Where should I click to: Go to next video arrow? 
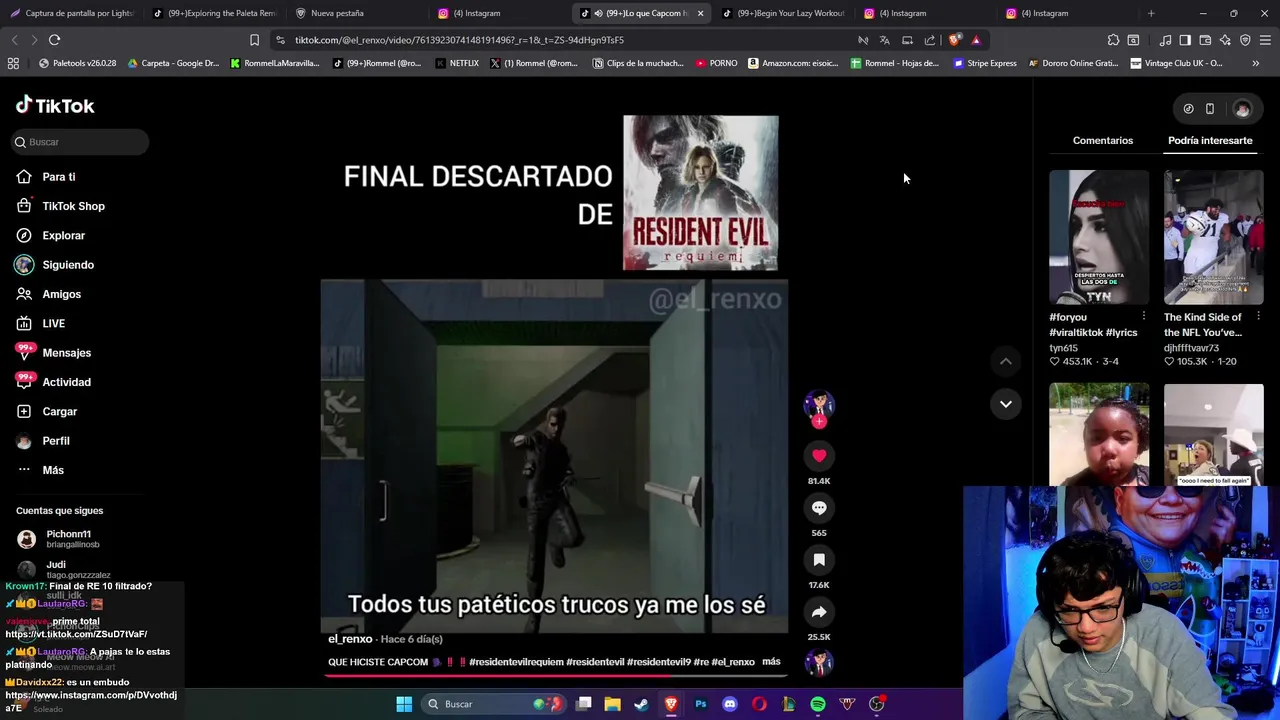(x=1006, y=404)
